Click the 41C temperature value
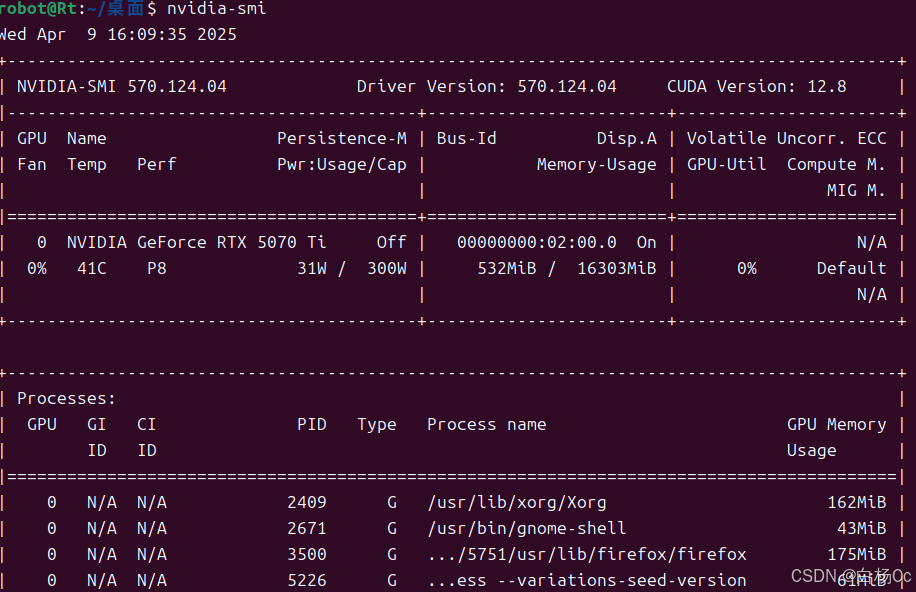Image resolution: width=916 pixels, height=592 pixels. coord(92,269)
